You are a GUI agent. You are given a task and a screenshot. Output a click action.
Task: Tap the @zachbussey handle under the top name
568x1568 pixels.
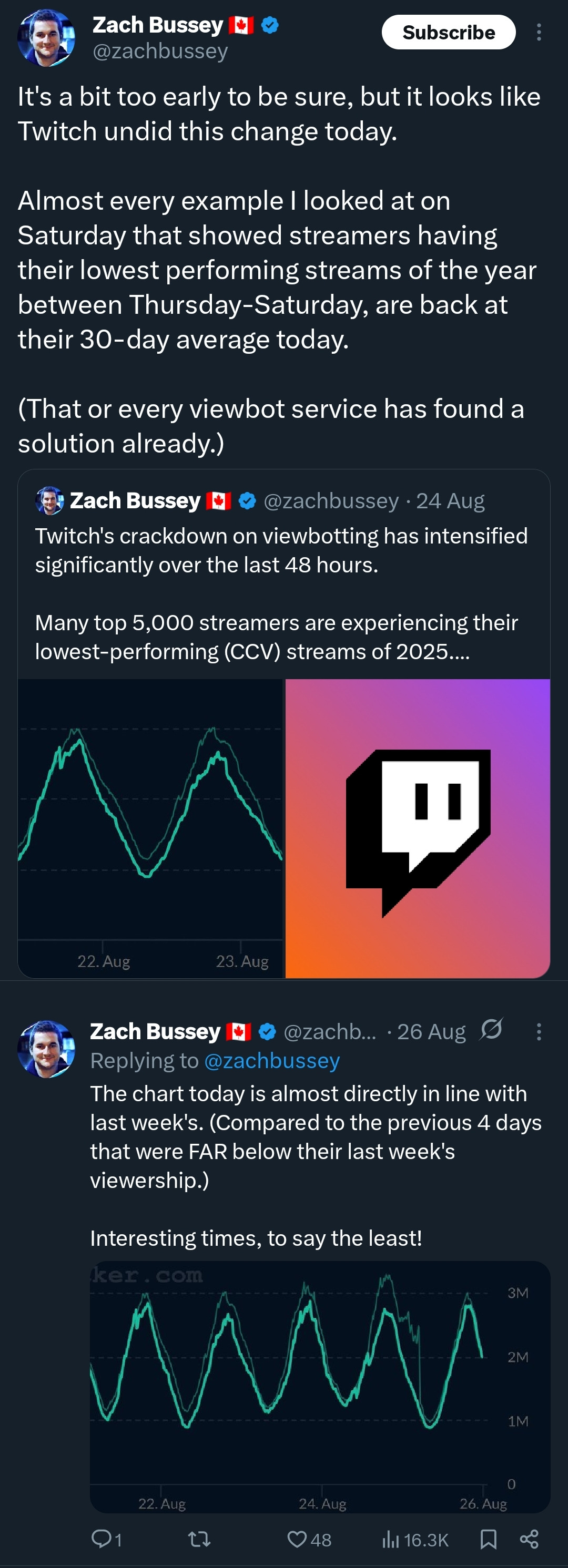tap(160, 51)
